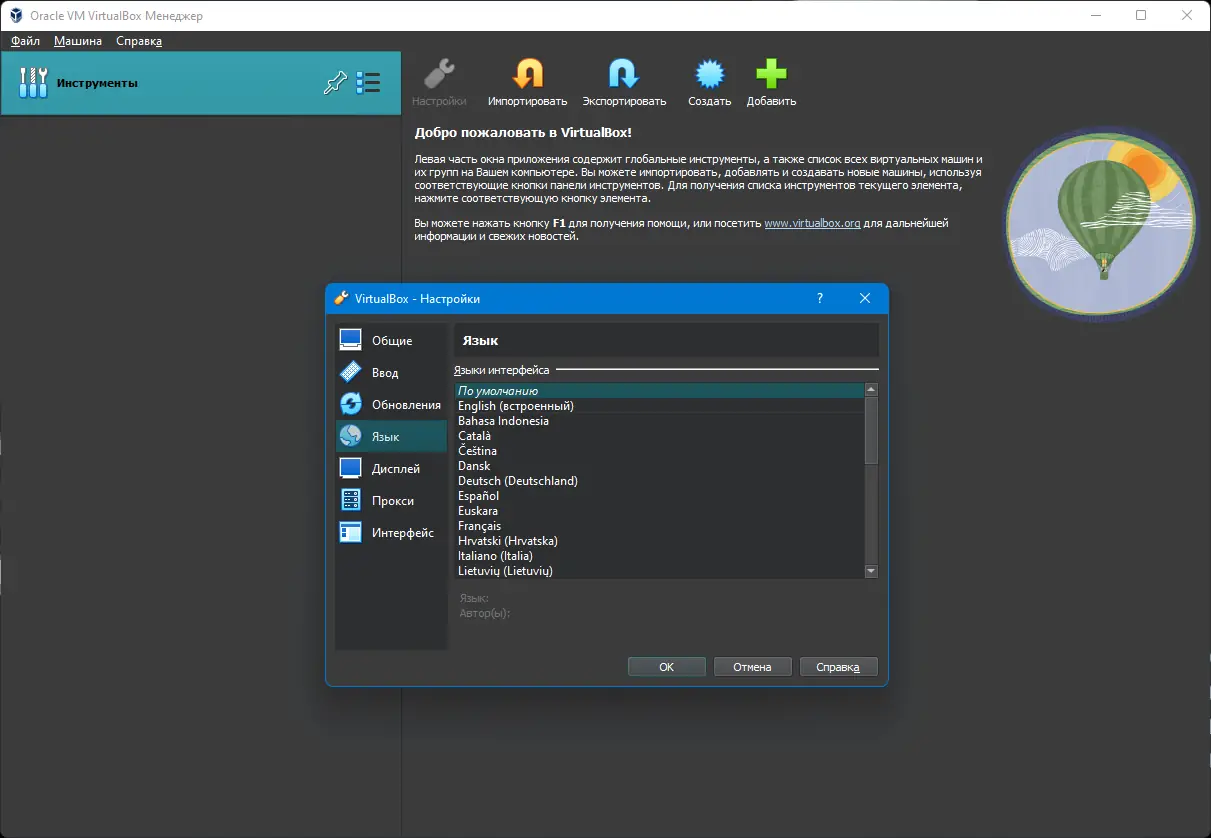Open the Файл menu

[x=25, y=41]
